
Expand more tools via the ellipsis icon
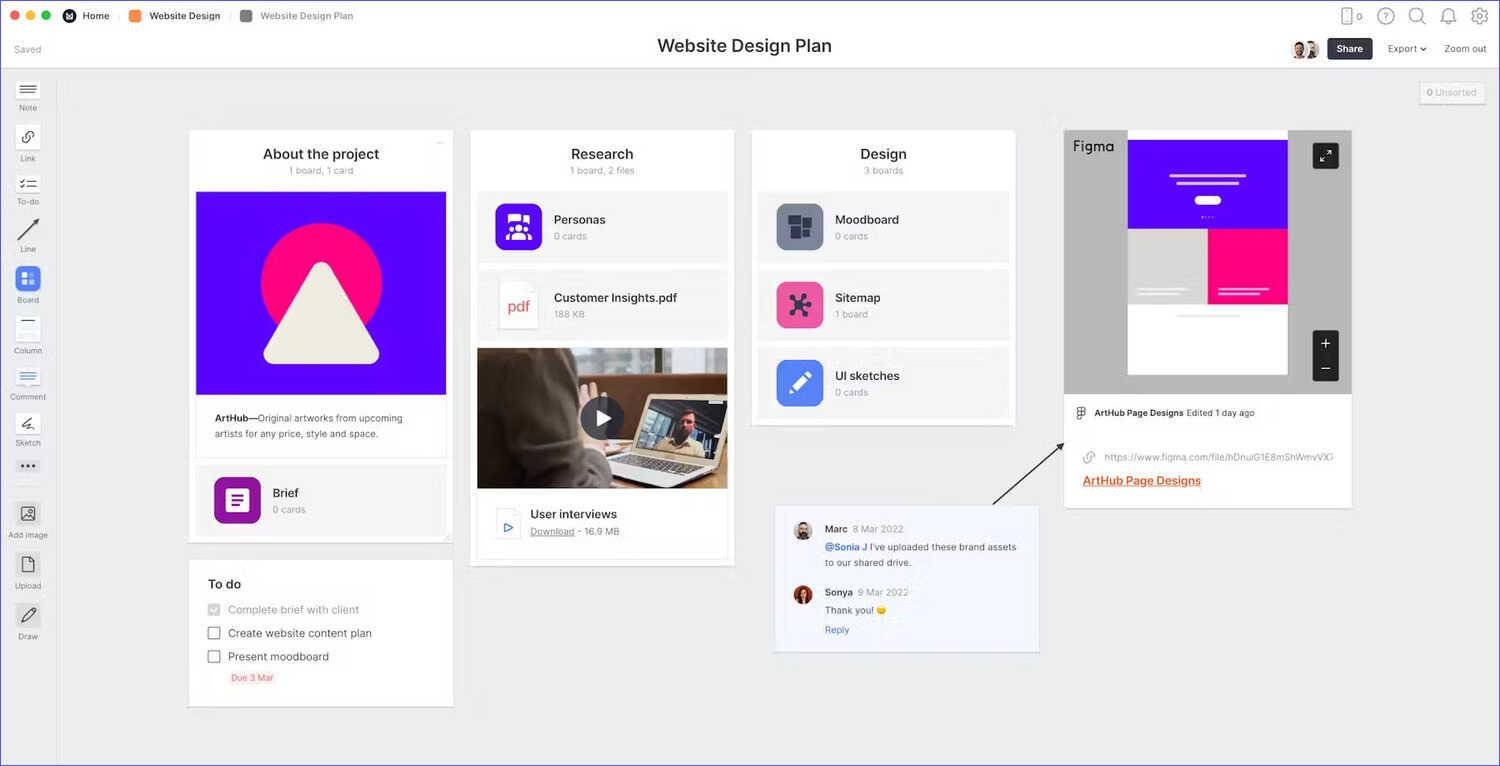coord(27,465)
